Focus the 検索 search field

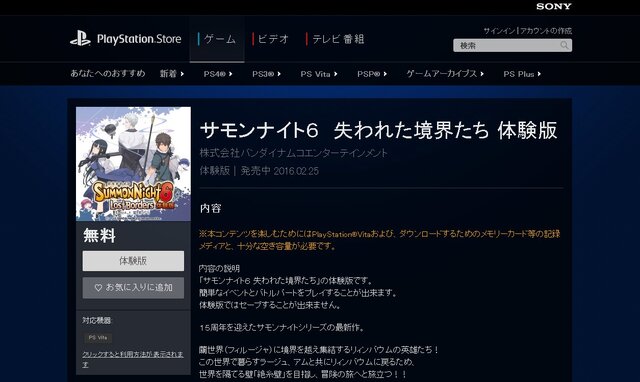pos(512,45)
